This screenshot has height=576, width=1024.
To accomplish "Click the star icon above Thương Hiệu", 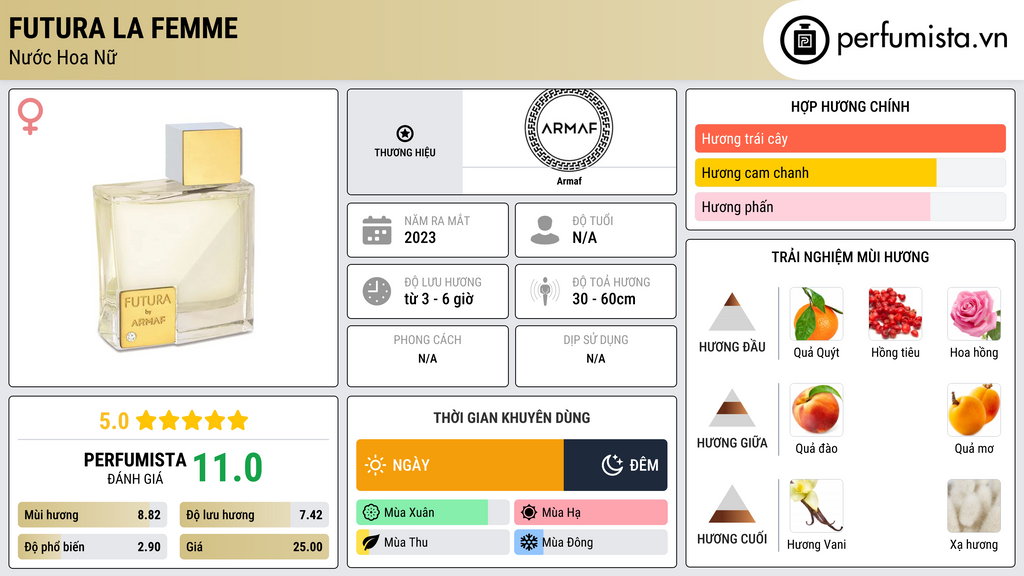I will tap(404, 134).
